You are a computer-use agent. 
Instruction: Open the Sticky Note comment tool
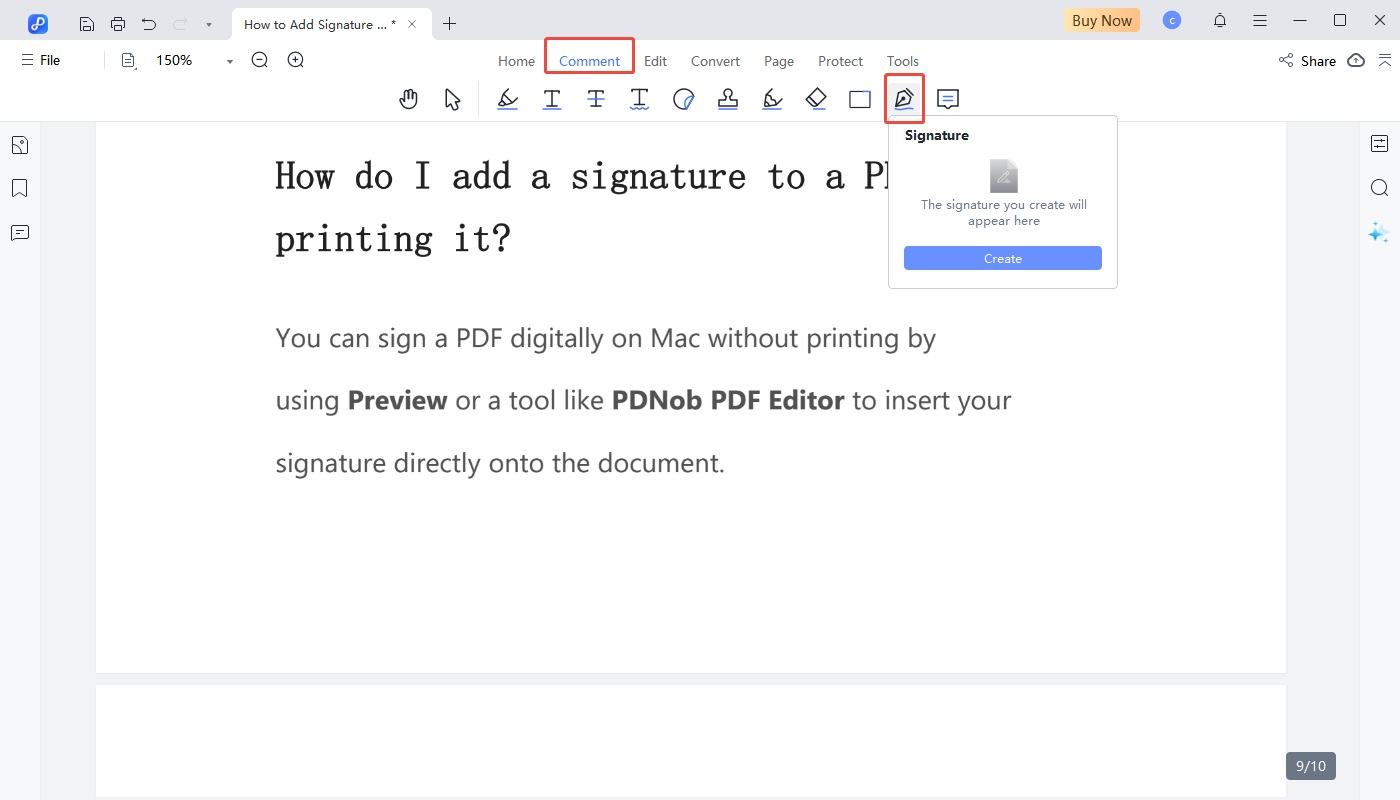pos(947,98)
